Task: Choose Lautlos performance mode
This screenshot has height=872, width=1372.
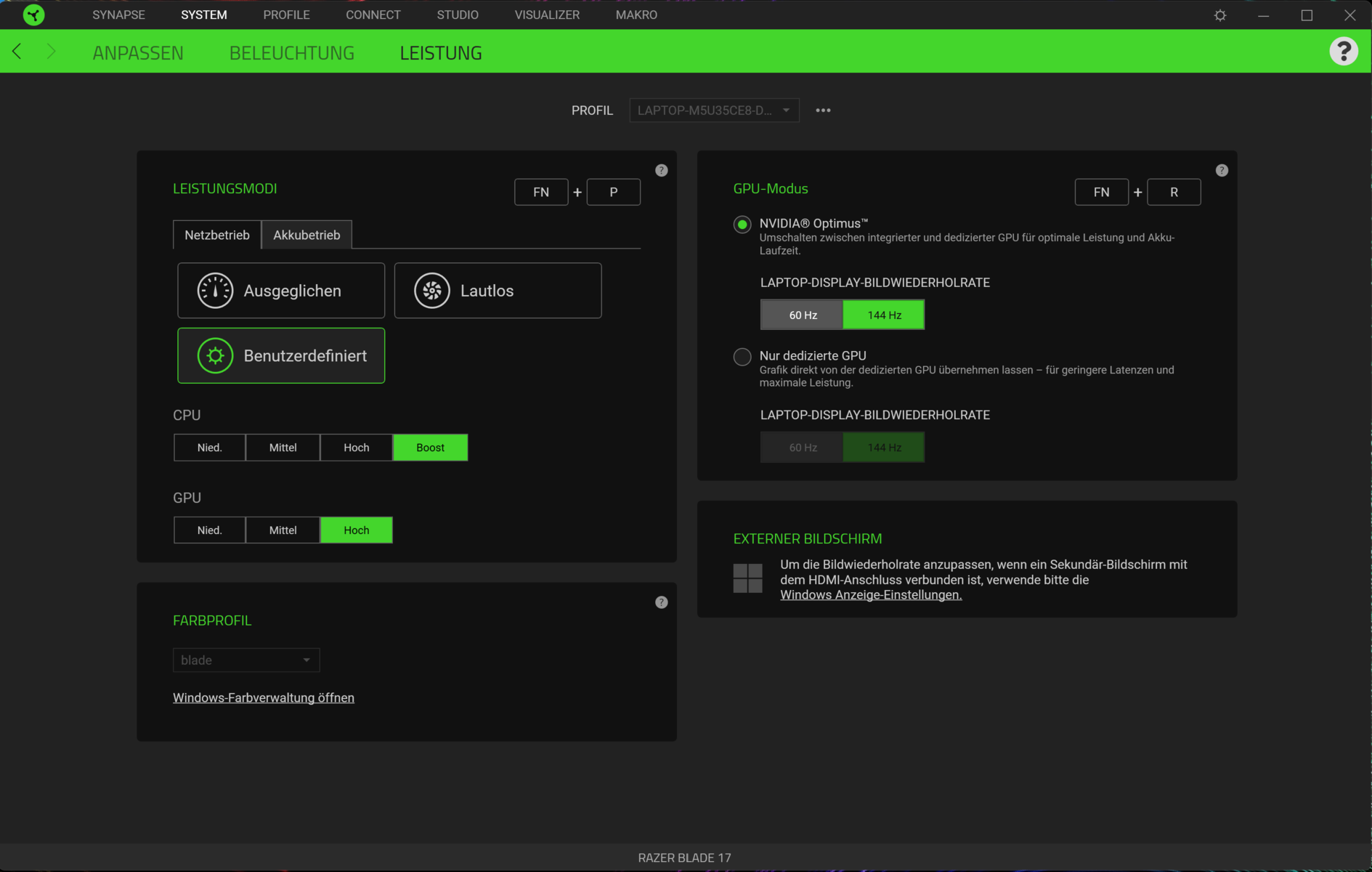Action: 498,291
